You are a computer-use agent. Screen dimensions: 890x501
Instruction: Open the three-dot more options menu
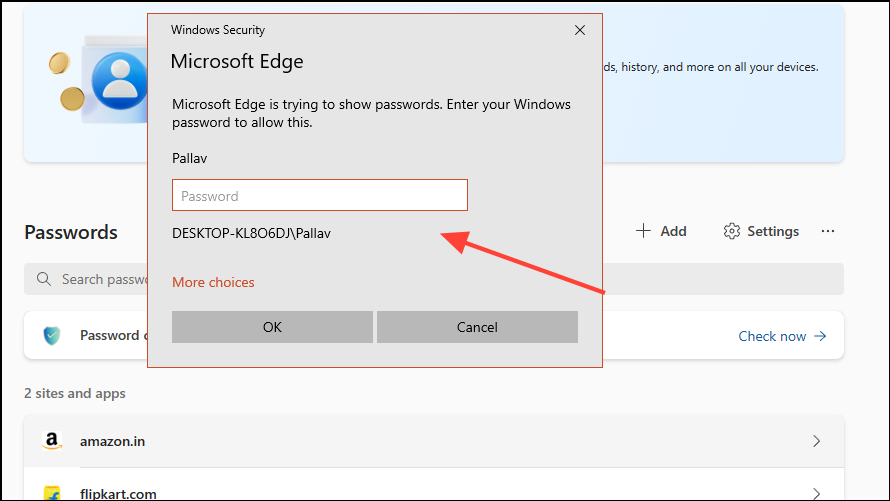[828, 231]
